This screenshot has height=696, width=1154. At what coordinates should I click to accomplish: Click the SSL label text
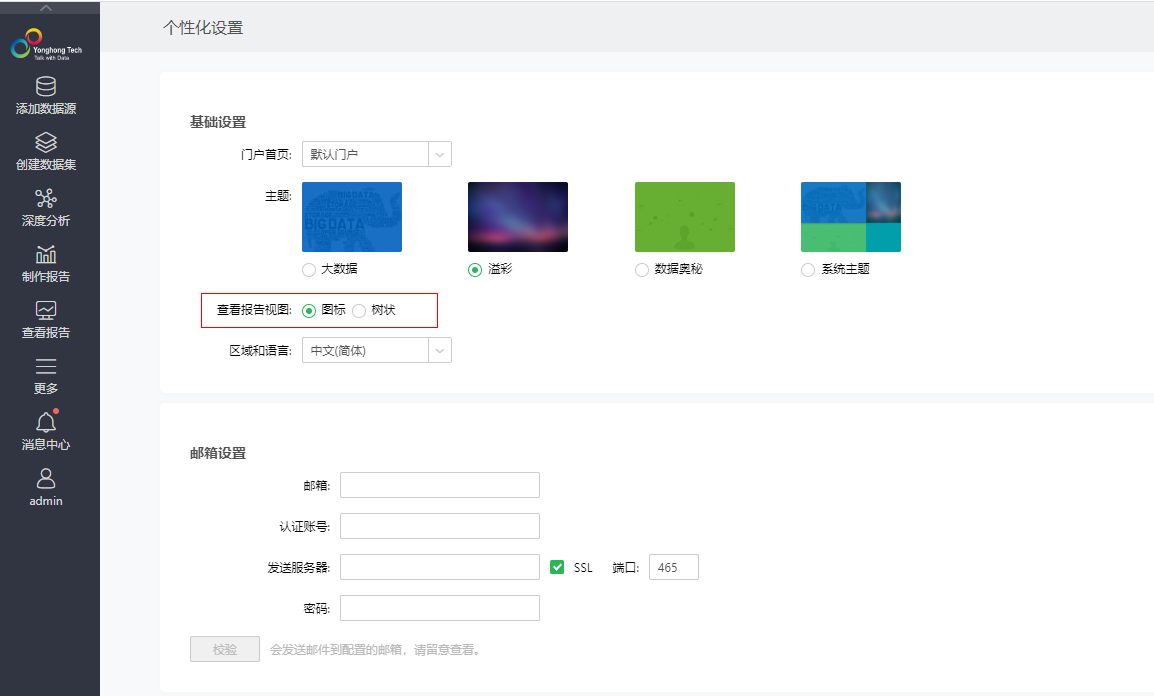point(583,568)
